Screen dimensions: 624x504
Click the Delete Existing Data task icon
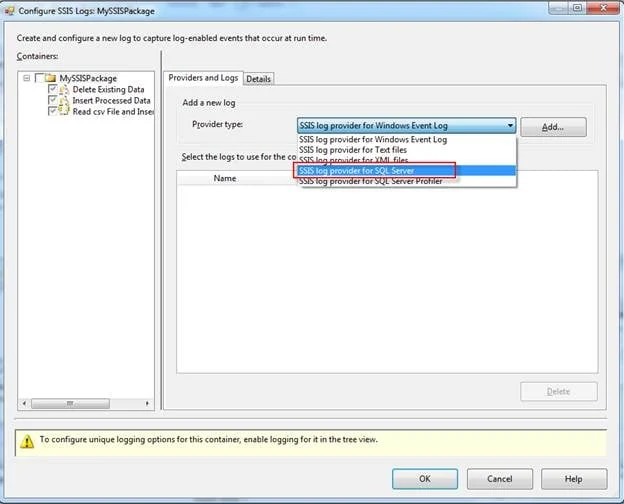[64, 89]
